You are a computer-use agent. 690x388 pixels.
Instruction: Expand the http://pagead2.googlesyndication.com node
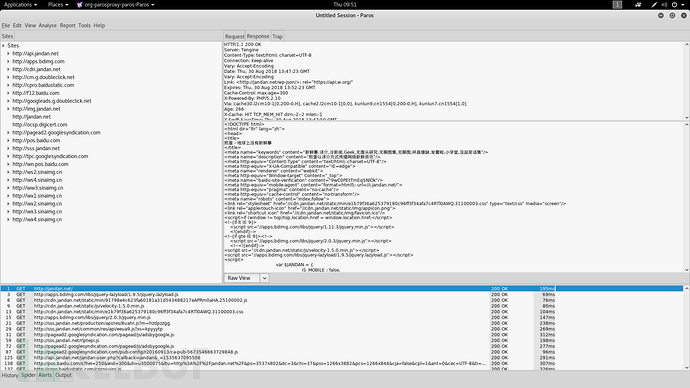[x=8, y=133]
